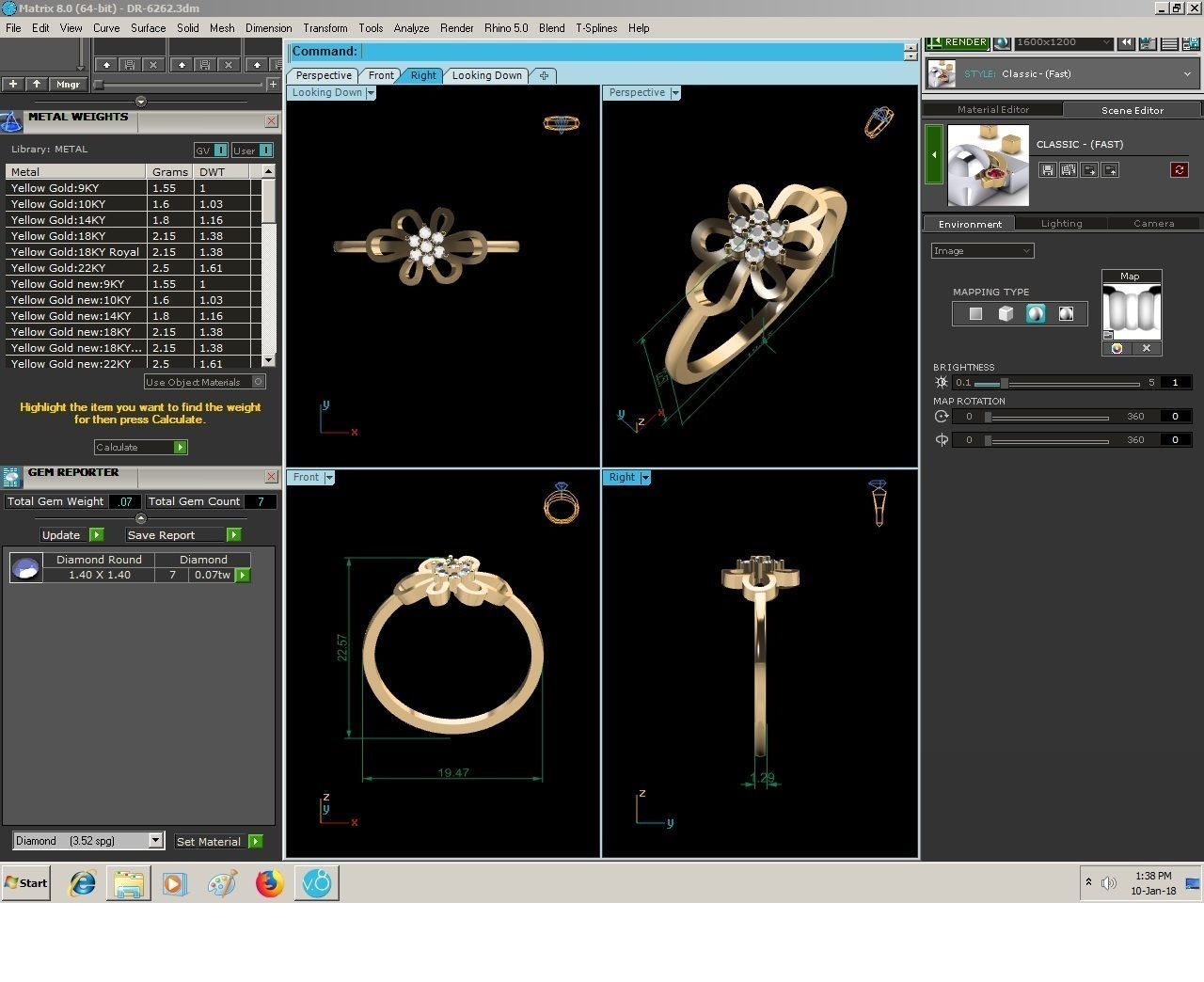The width and height of the screenshot is (1204, 982).
Task: Collapse the render panel using the green arrow
Action: (x=934, y=154)
